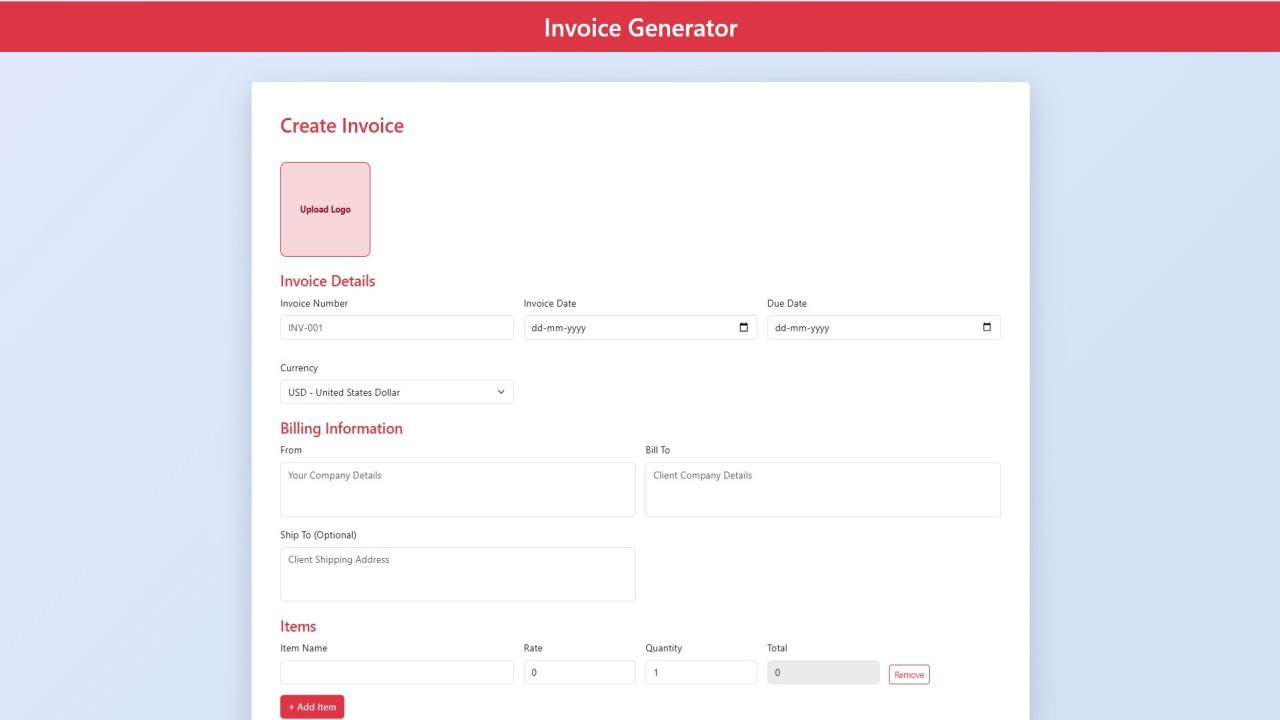Expand the currency selector chevron
The image size is (1280, 720).
[x=500, y=392]
